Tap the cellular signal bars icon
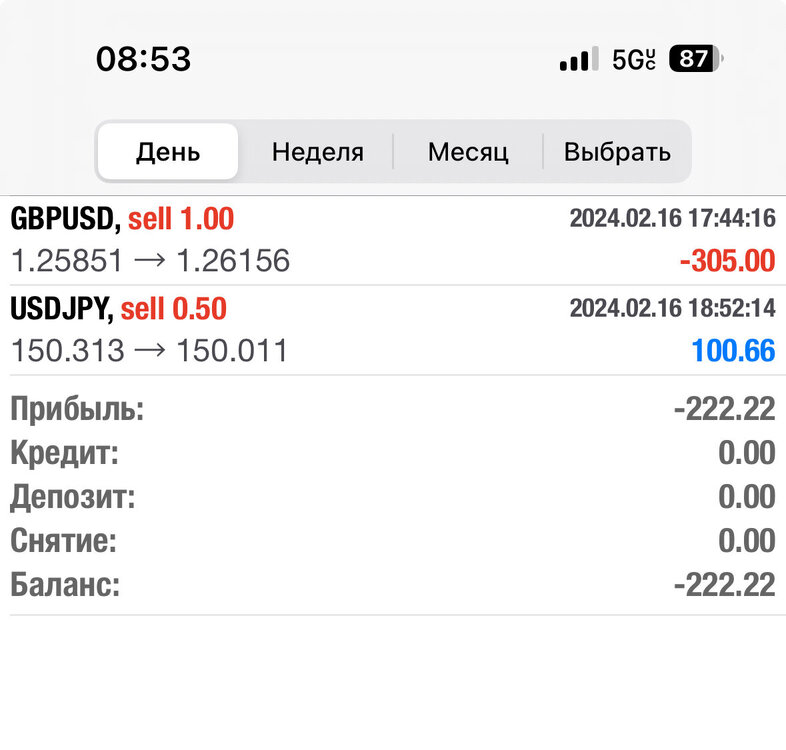Image resolution: width=786 pixels, height=750 pixels. [x=579, y=59]
